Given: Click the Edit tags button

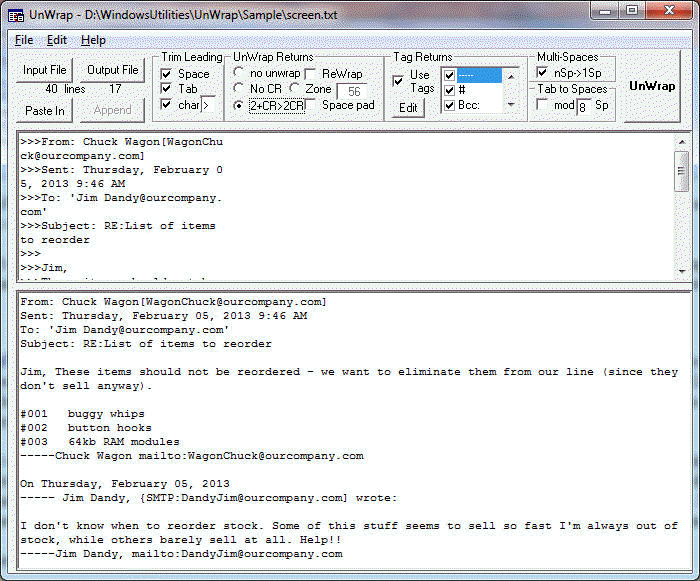Looking at the screenshot, I should click(408, 108).
